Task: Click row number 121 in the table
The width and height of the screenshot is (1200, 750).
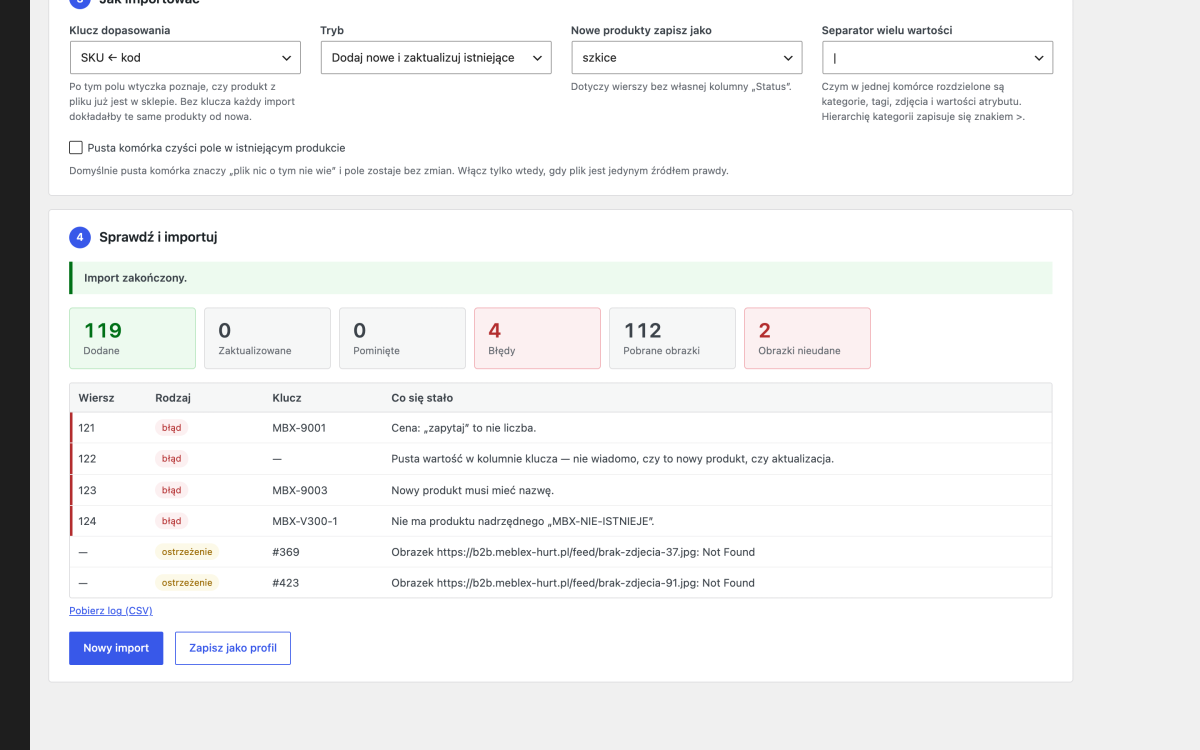Action: [87, 428]
